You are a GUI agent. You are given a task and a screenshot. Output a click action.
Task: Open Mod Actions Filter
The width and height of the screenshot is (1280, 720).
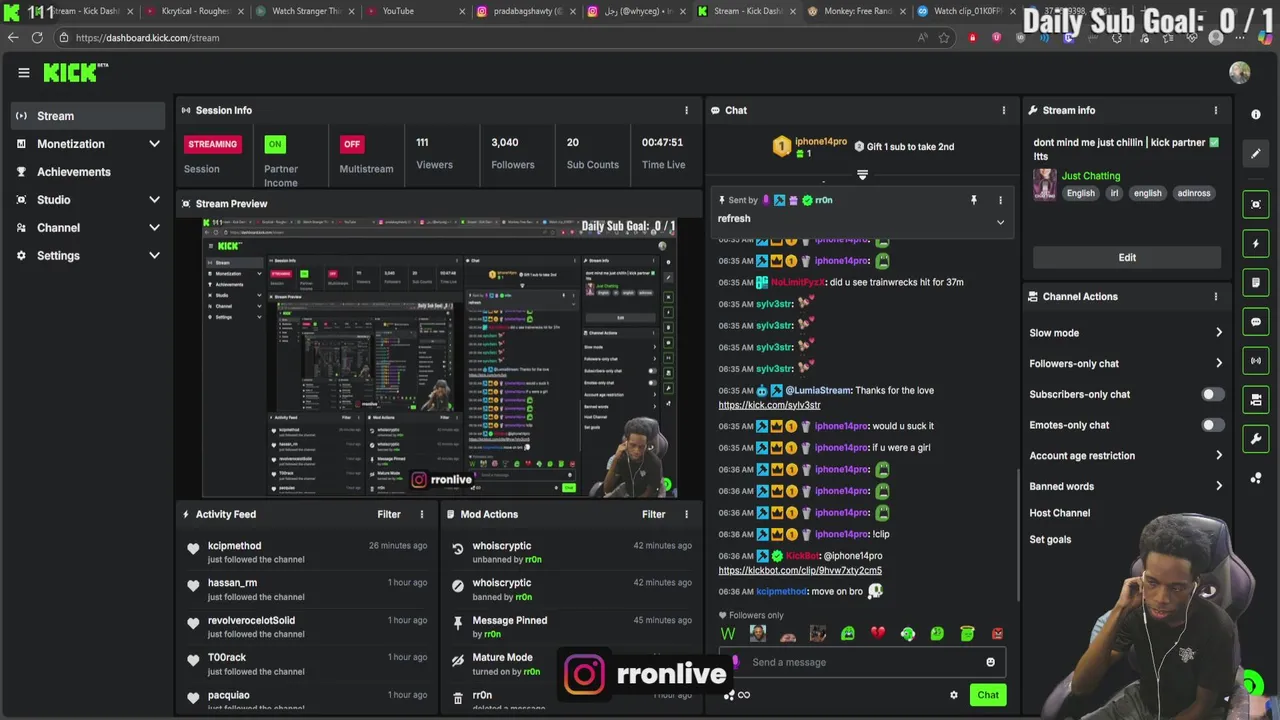click(x=653, y=514)
